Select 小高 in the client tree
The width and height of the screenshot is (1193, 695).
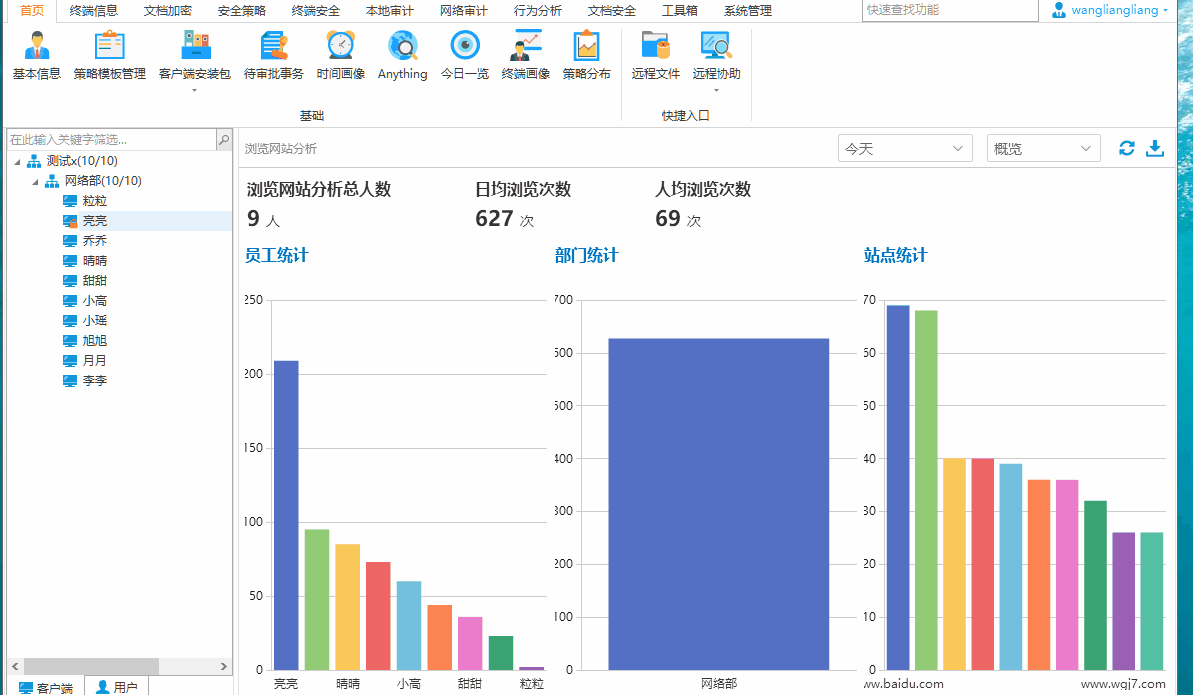(95, 301)
